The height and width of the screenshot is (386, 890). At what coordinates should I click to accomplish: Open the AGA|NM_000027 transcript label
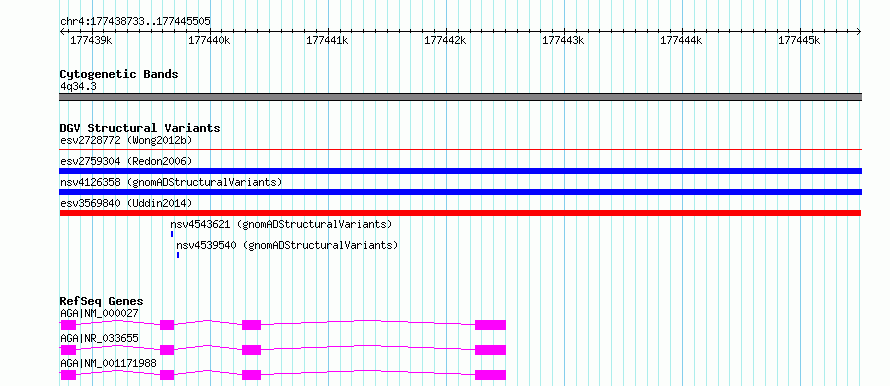[x=99, y=313]
